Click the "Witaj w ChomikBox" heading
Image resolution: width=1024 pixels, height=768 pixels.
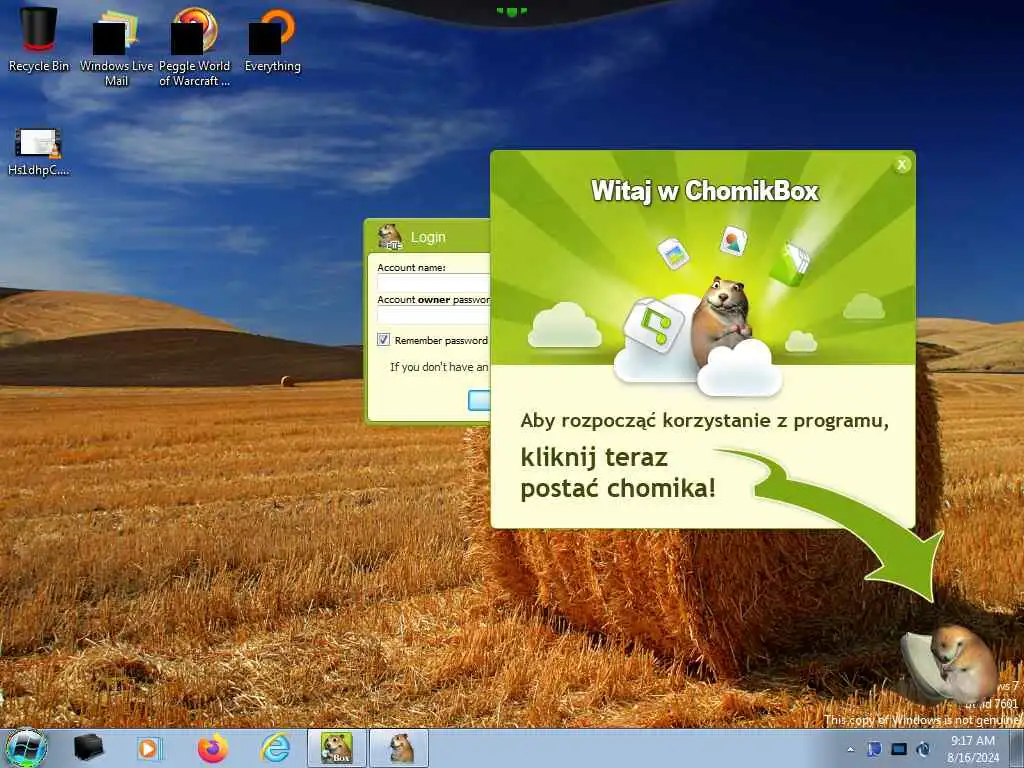(705, 191)
